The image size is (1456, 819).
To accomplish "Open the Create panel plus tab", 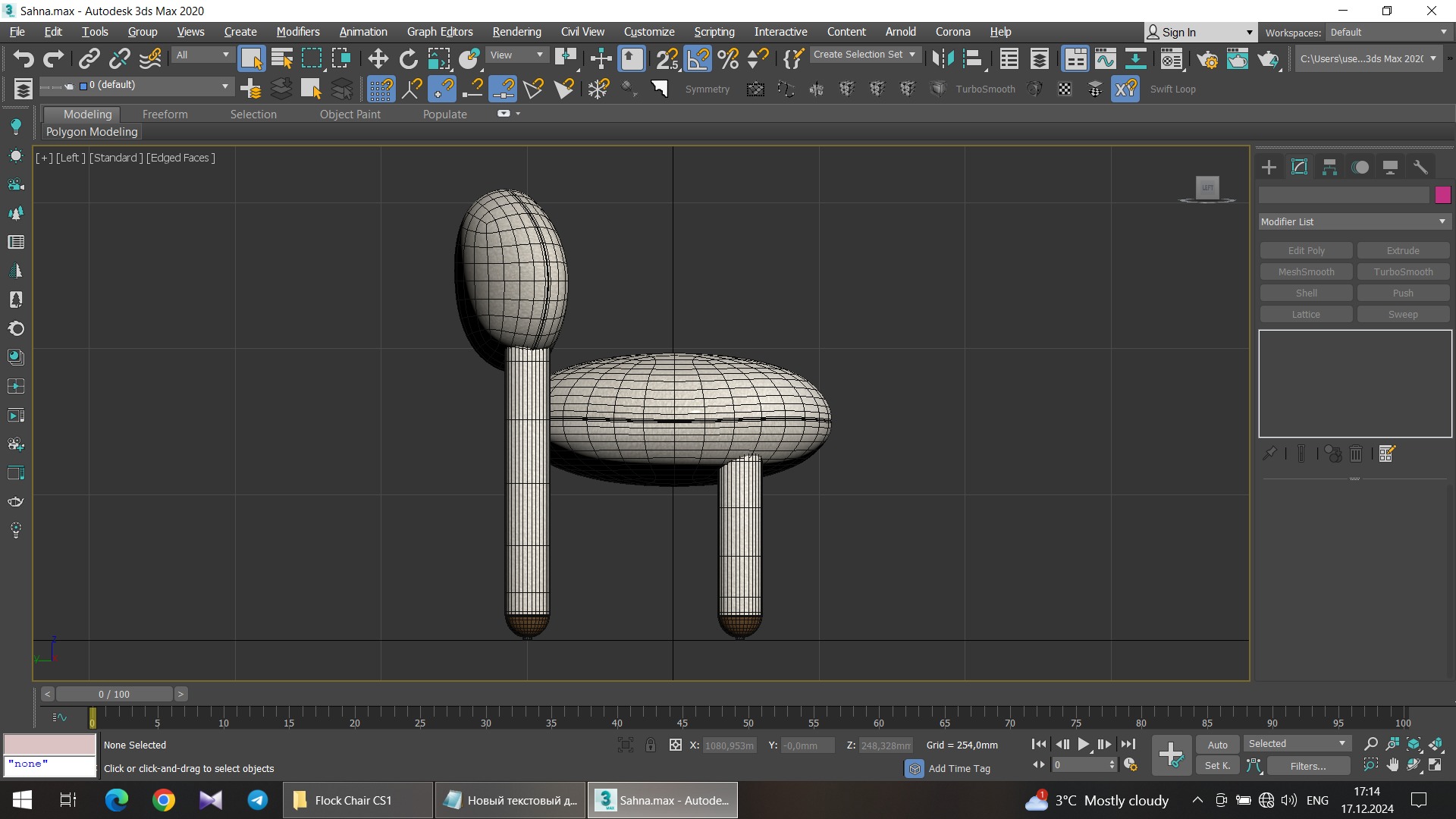I will pos(1269,167).
